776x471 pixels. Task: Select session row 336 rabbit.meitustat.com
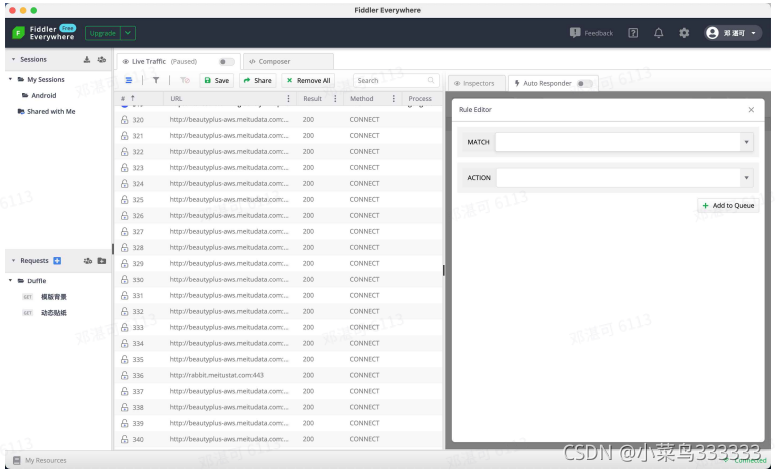tap(278, 376)
